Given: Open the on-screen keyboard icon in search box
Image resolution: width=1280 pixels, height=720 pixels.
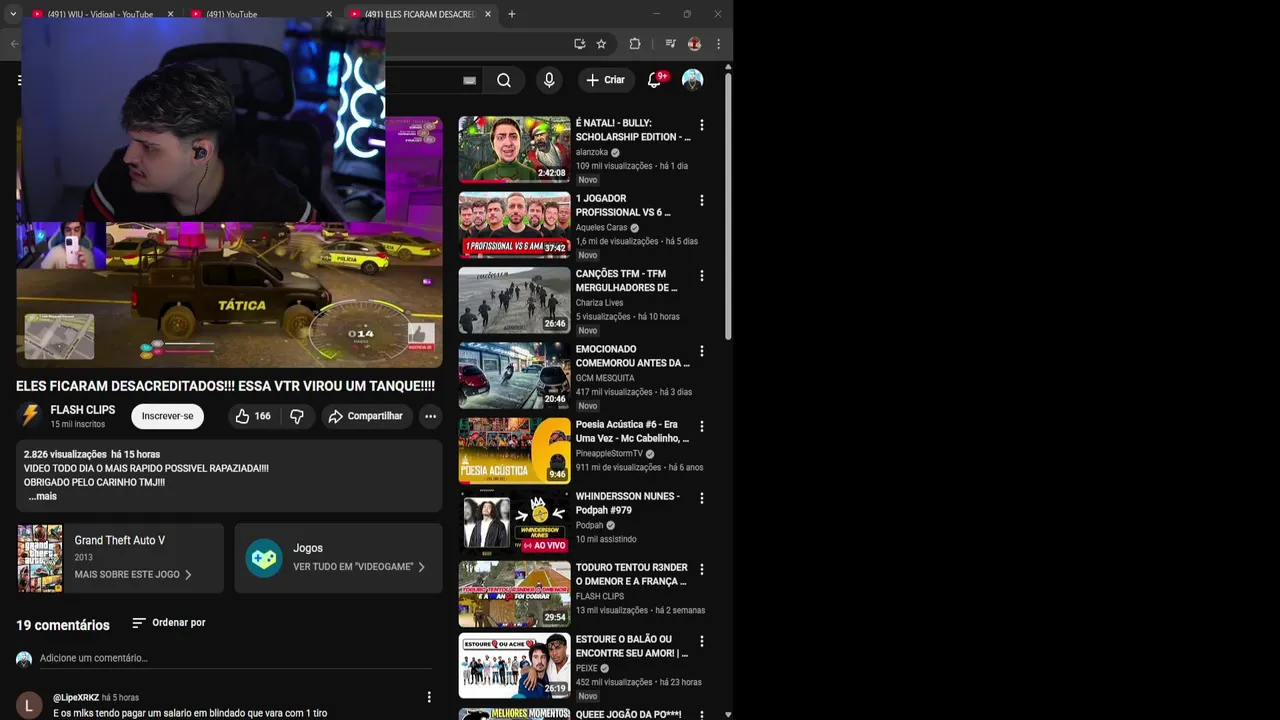Looking at the screenshot, I should click(469, 81).
